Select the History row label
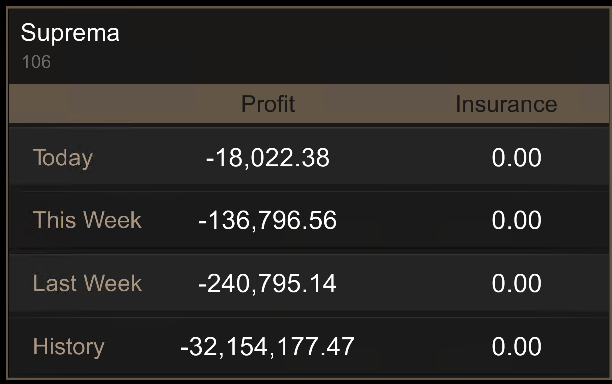Viewport: 612px width, 384px height. (69, 347)
